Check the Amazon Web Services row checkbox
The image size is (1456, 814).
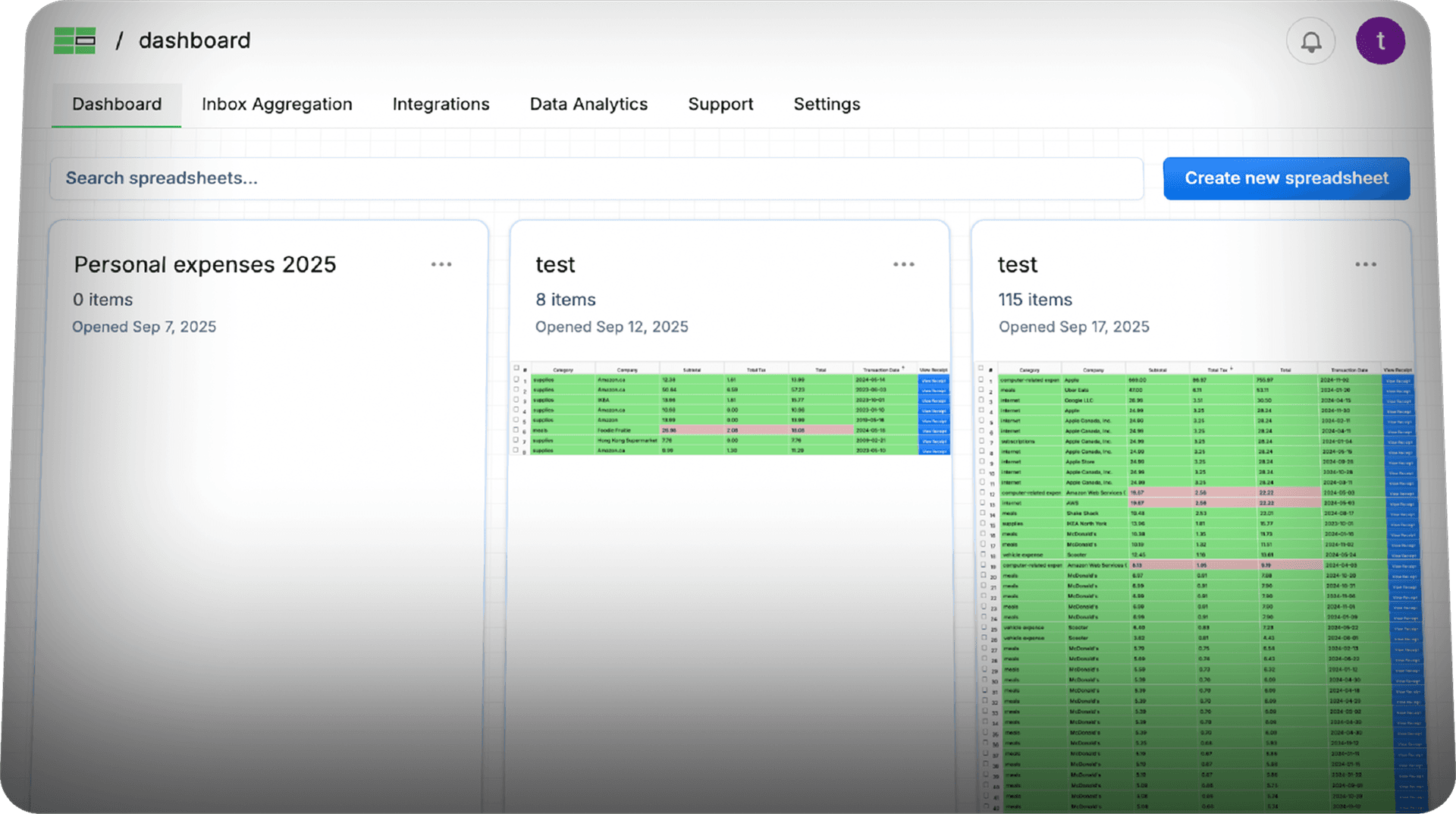click(x=983, y=492)
